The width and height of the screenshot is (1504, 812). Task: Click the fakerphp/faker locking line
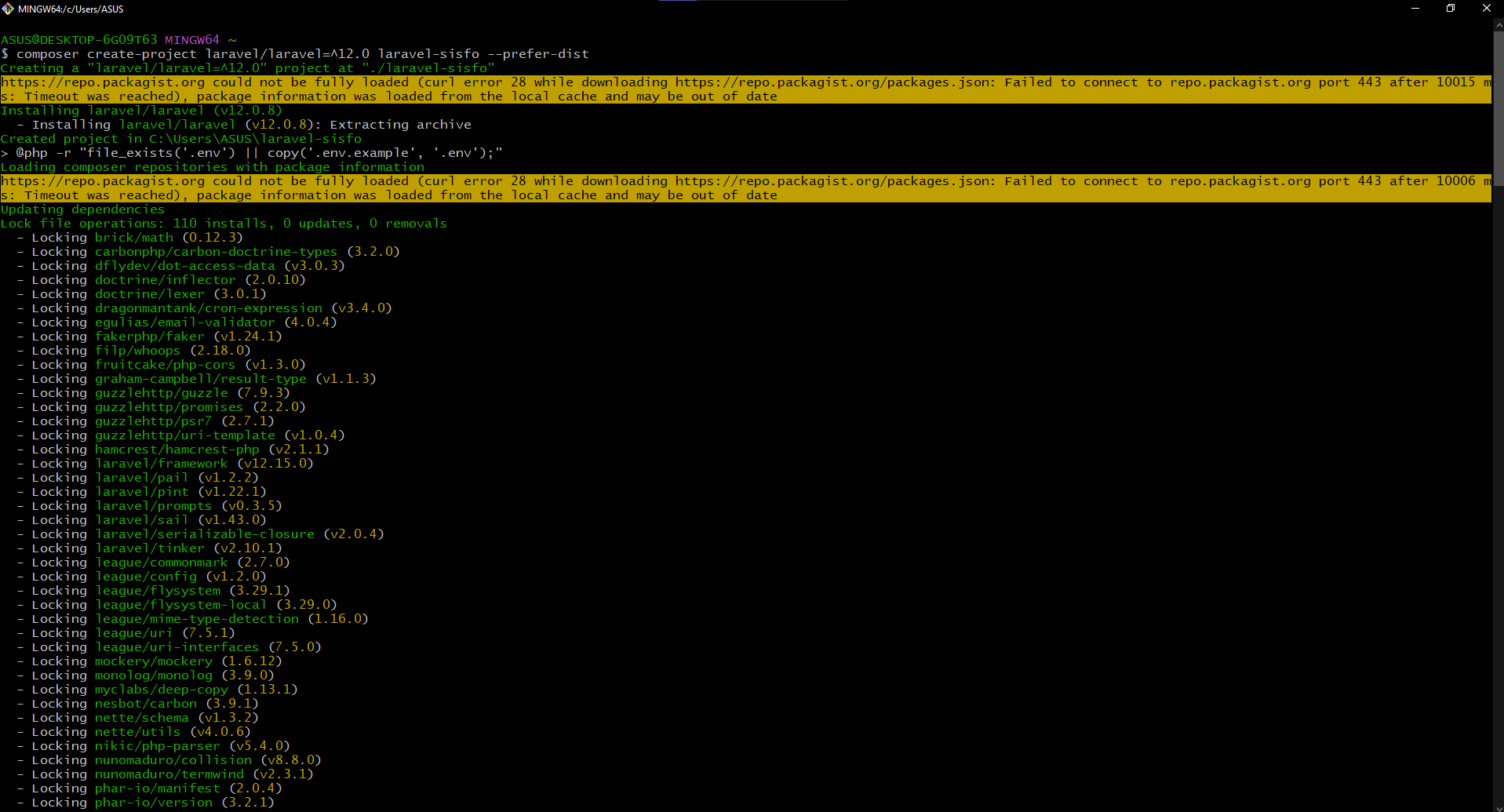[149, 336]
